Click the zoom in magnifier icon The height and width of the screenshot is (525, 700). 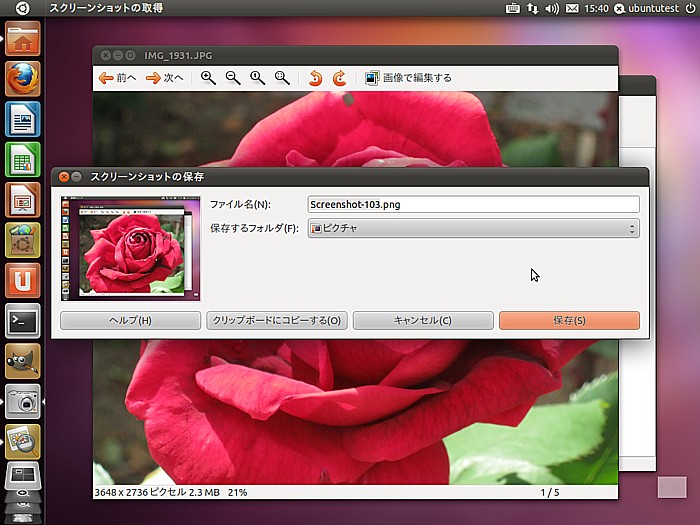pos(208,78)
